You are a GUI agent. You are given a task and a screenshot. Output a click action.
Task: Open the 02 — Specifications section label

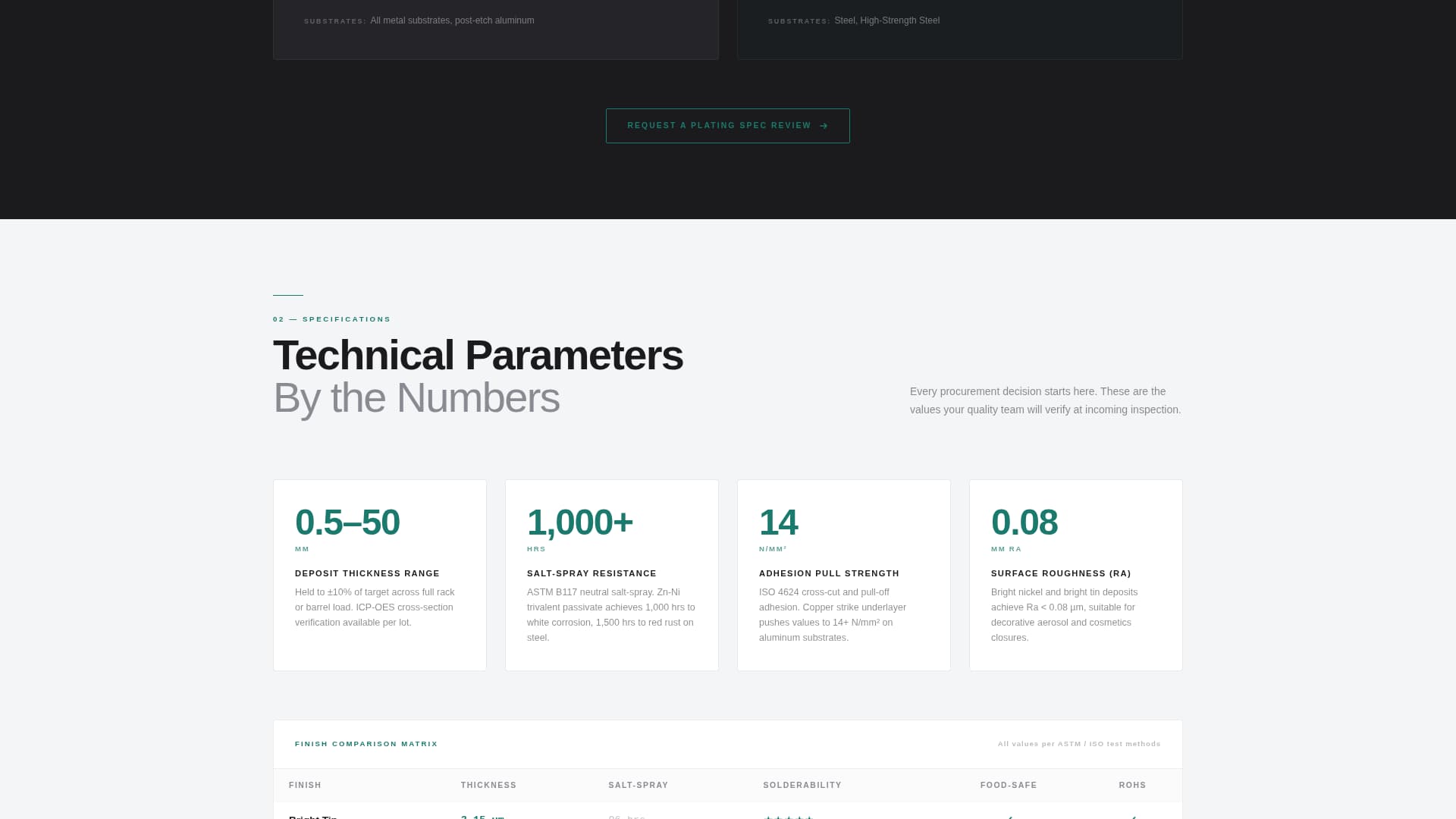(x=331, y=318)
